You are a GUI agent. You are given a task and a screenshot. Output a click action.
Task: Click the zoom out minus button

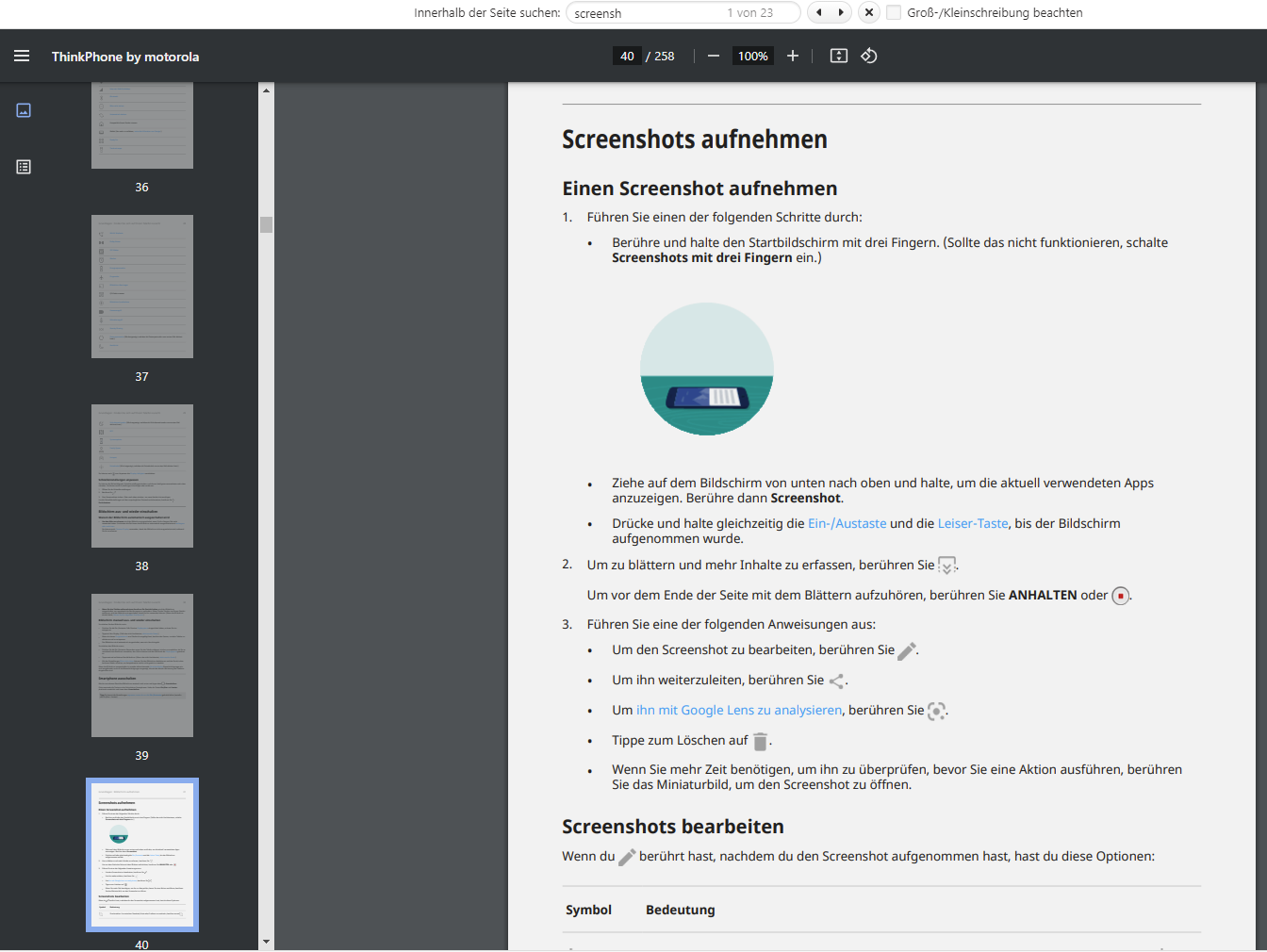[x=714, y=57]
